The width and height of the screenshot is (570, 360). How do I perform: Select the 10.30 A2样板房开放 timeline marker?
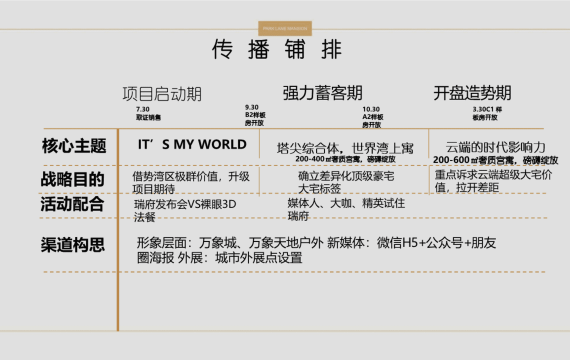click(x=373, y=117)
